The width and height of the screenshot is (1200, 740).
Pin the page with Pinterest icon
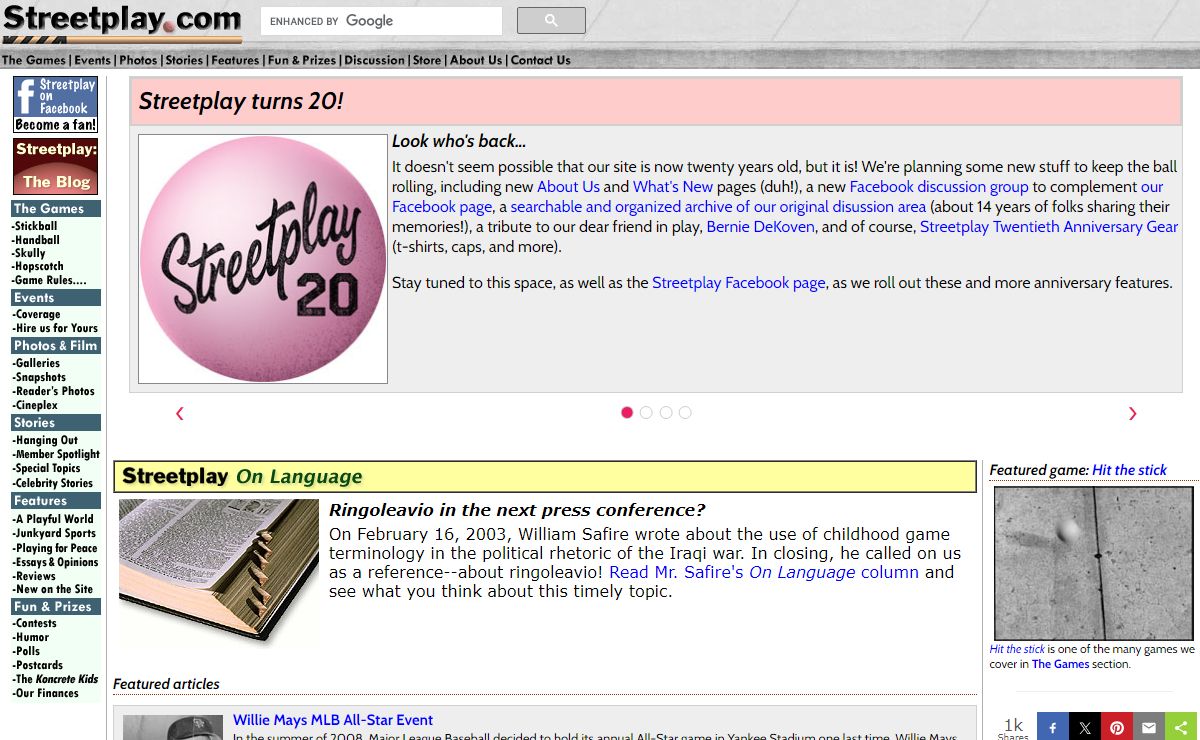point(1117,728)
